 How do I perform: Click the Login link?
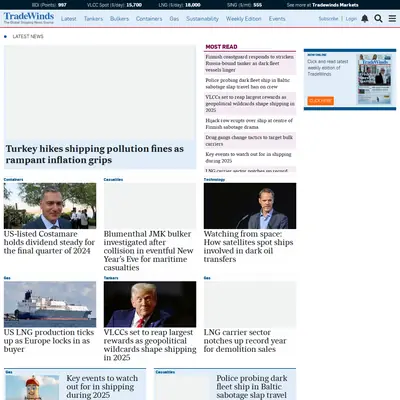pos(351,19)
